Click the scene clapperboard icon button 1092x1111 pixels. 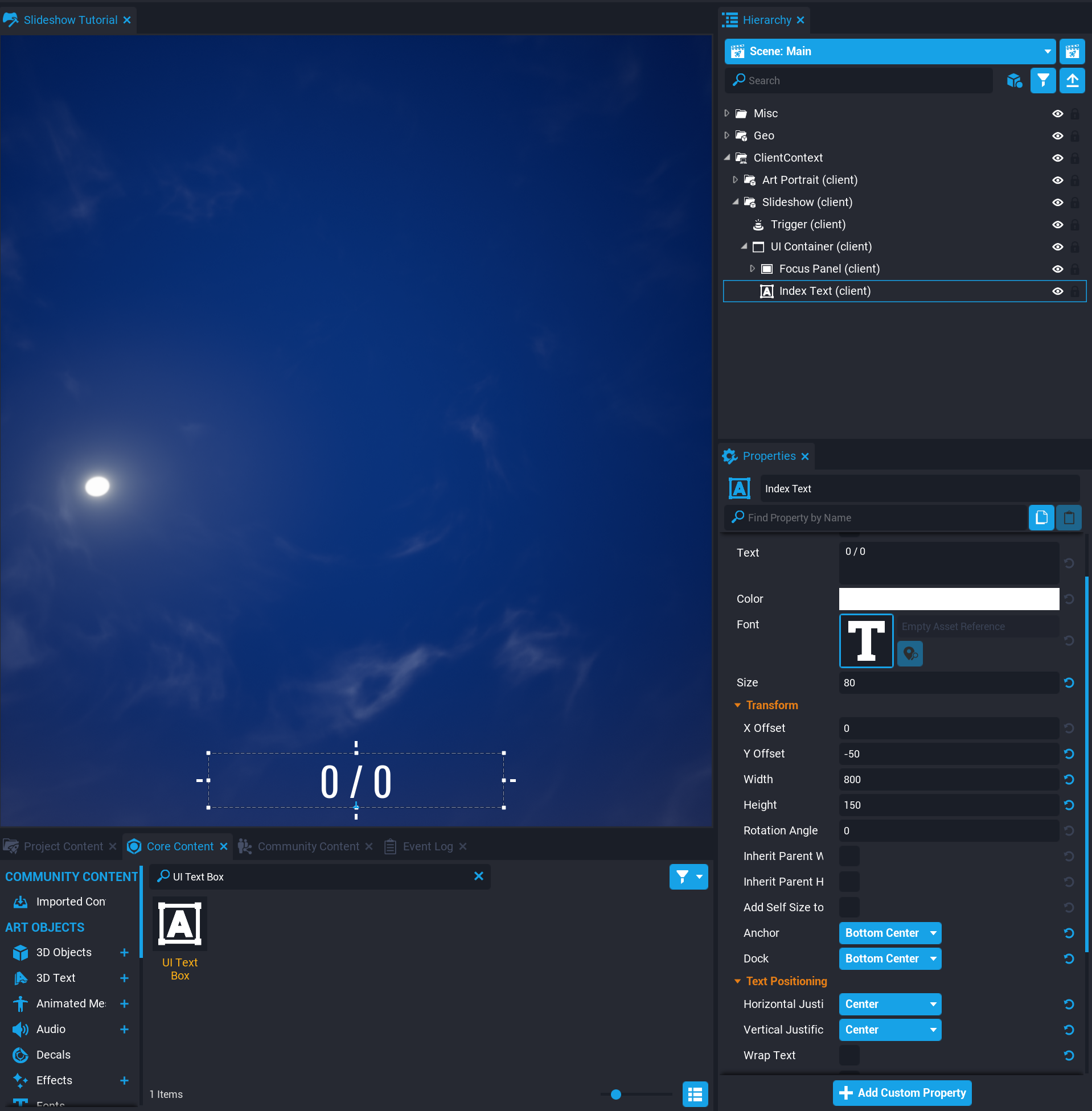[x=1072, y=52]
